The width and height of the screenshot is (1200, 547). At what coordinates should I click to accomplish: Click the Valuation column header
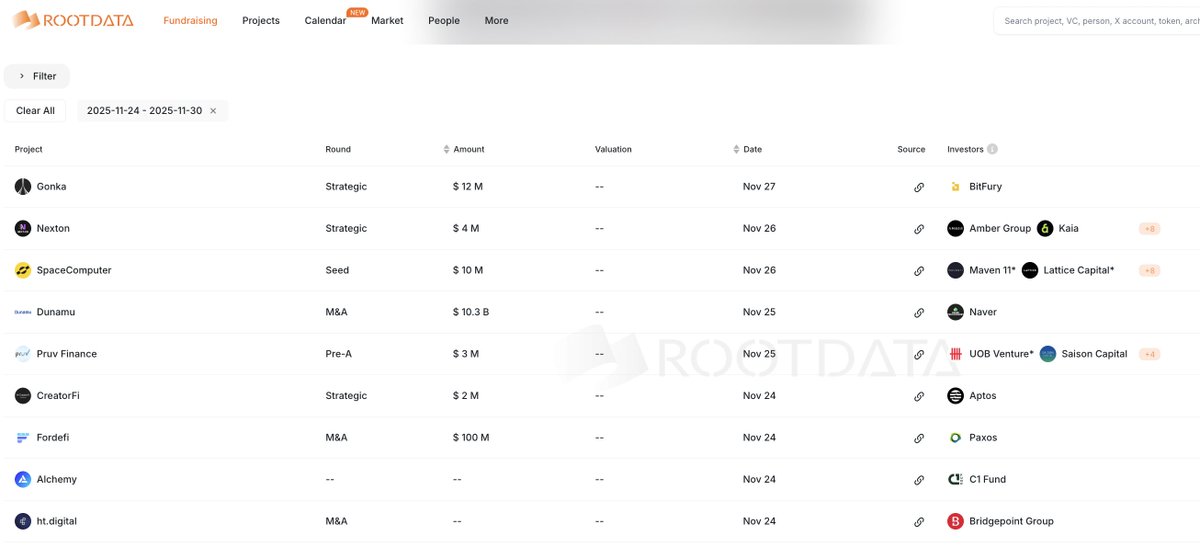click(x=613, y=149)
